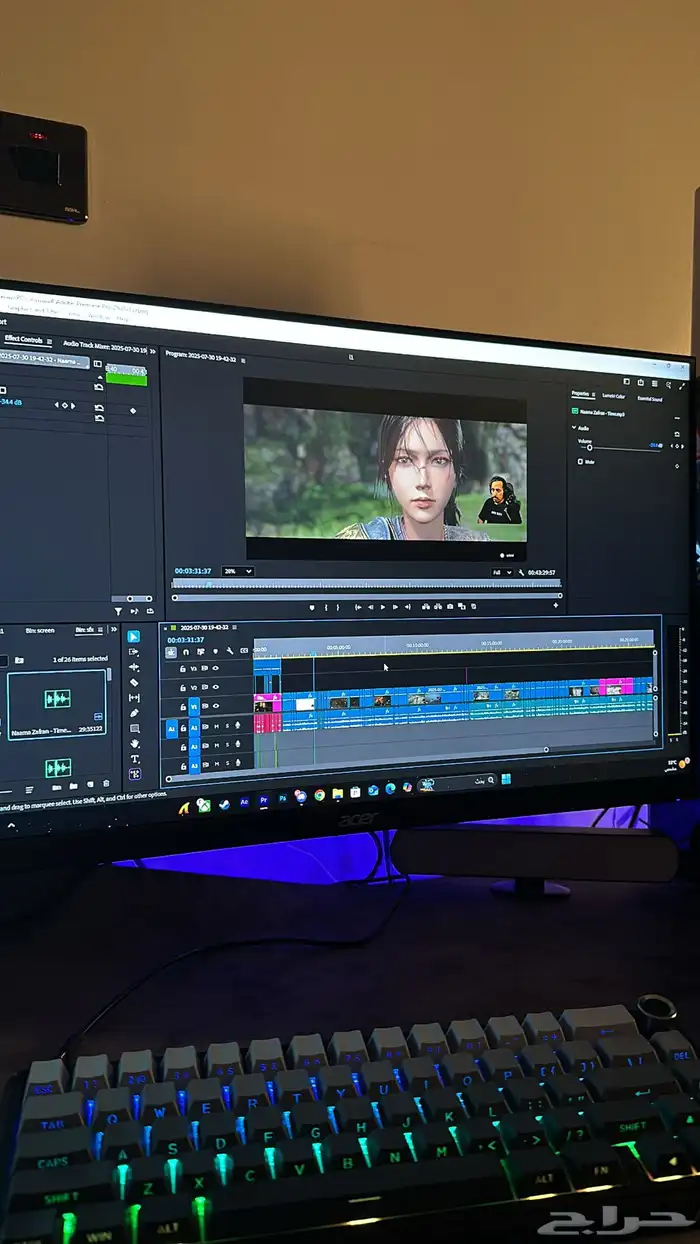700x1244 pixels.
Task: Hide the V3 track with eye icon
Action: point(216,668)
